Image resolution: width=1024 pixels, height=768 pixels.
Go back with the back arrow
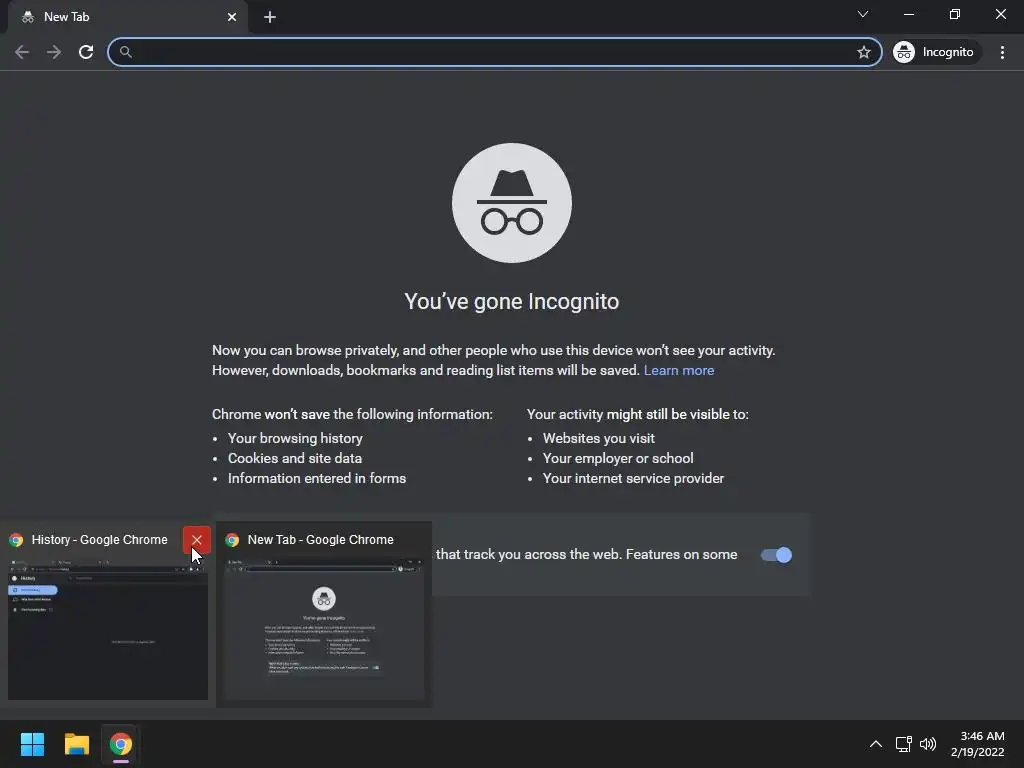pos(22,52)
